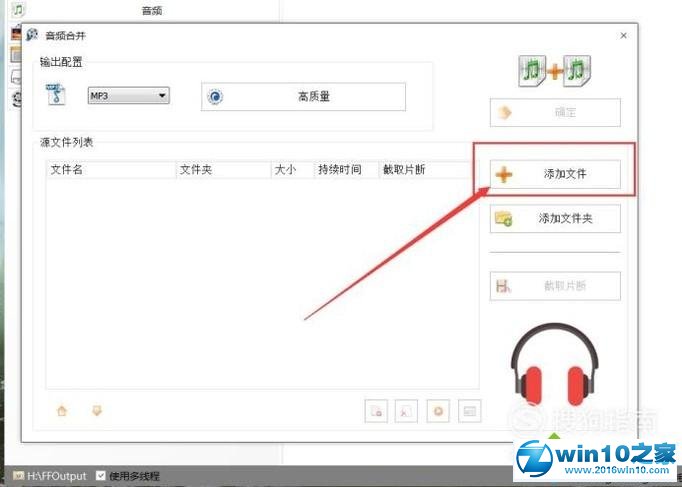Click the 添加文件 (Add File) button

[555, 174]
